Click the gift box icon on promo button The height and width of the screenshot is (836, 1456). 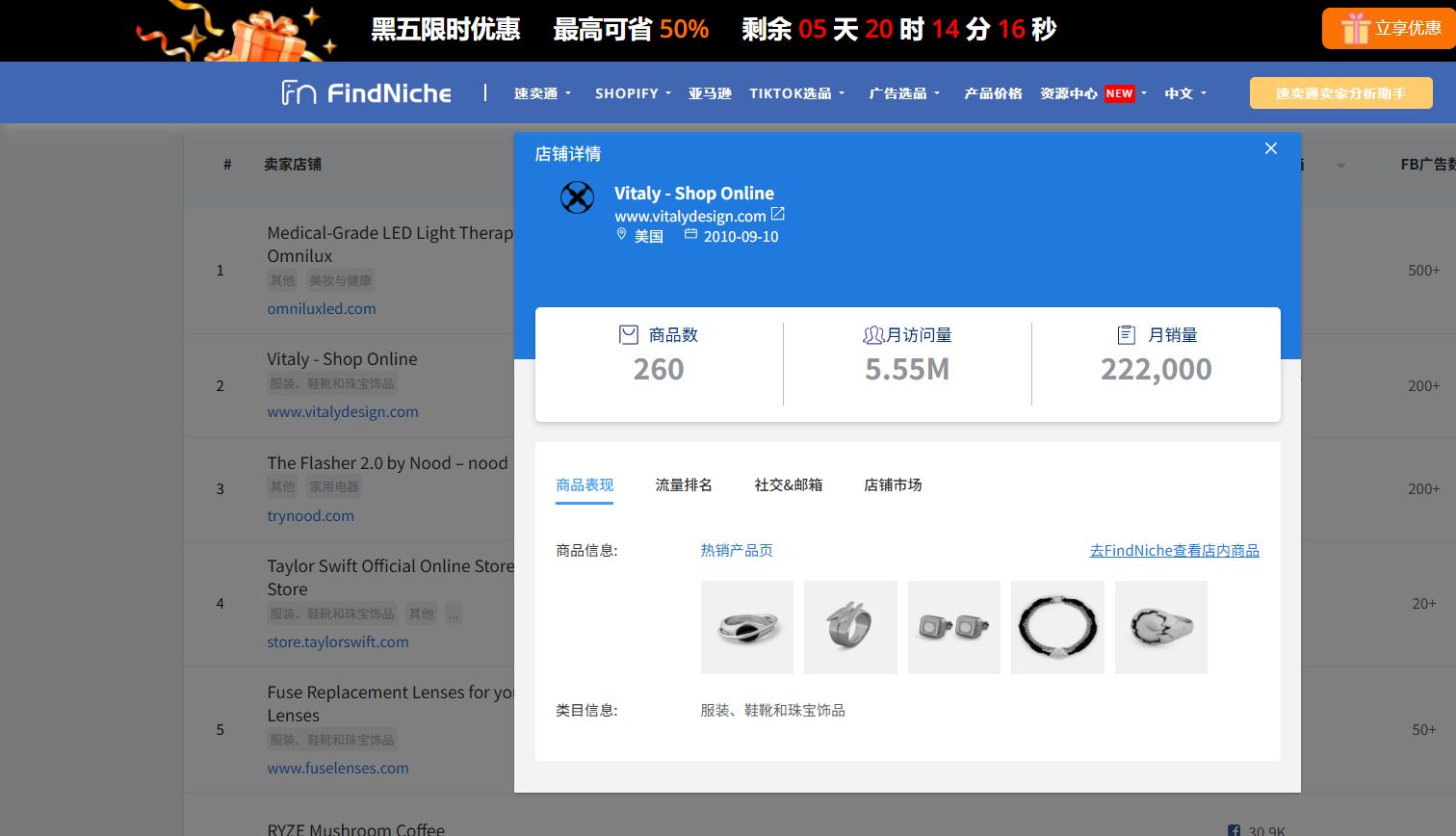(1355, 29)
